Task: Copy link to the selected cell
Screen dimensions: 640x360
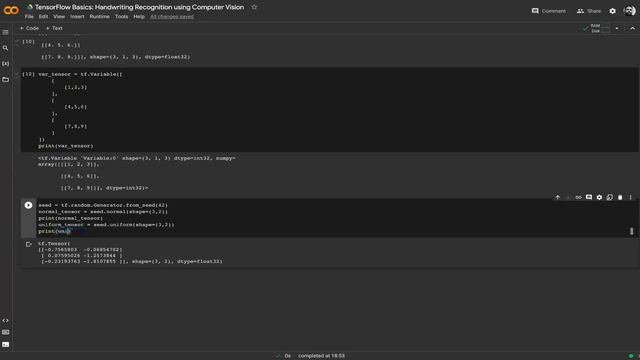Action: [x=578, y=198]
